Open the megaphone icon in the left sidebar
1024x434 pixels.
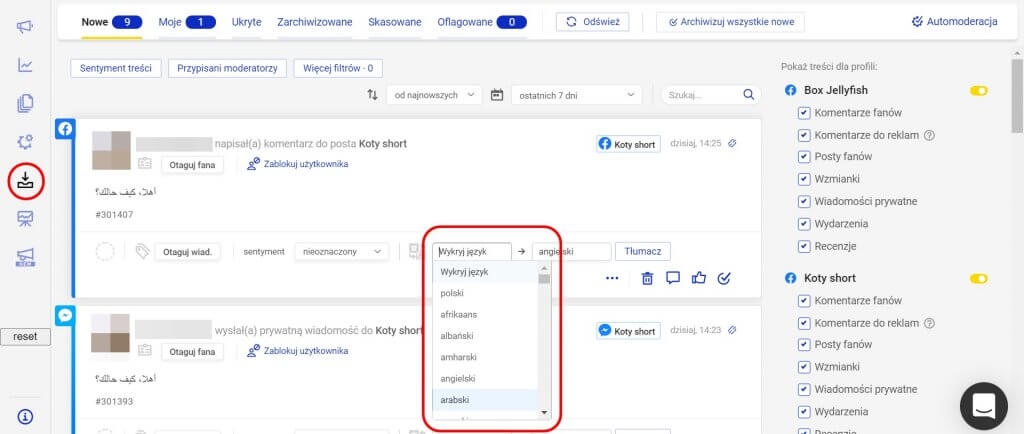25,26
